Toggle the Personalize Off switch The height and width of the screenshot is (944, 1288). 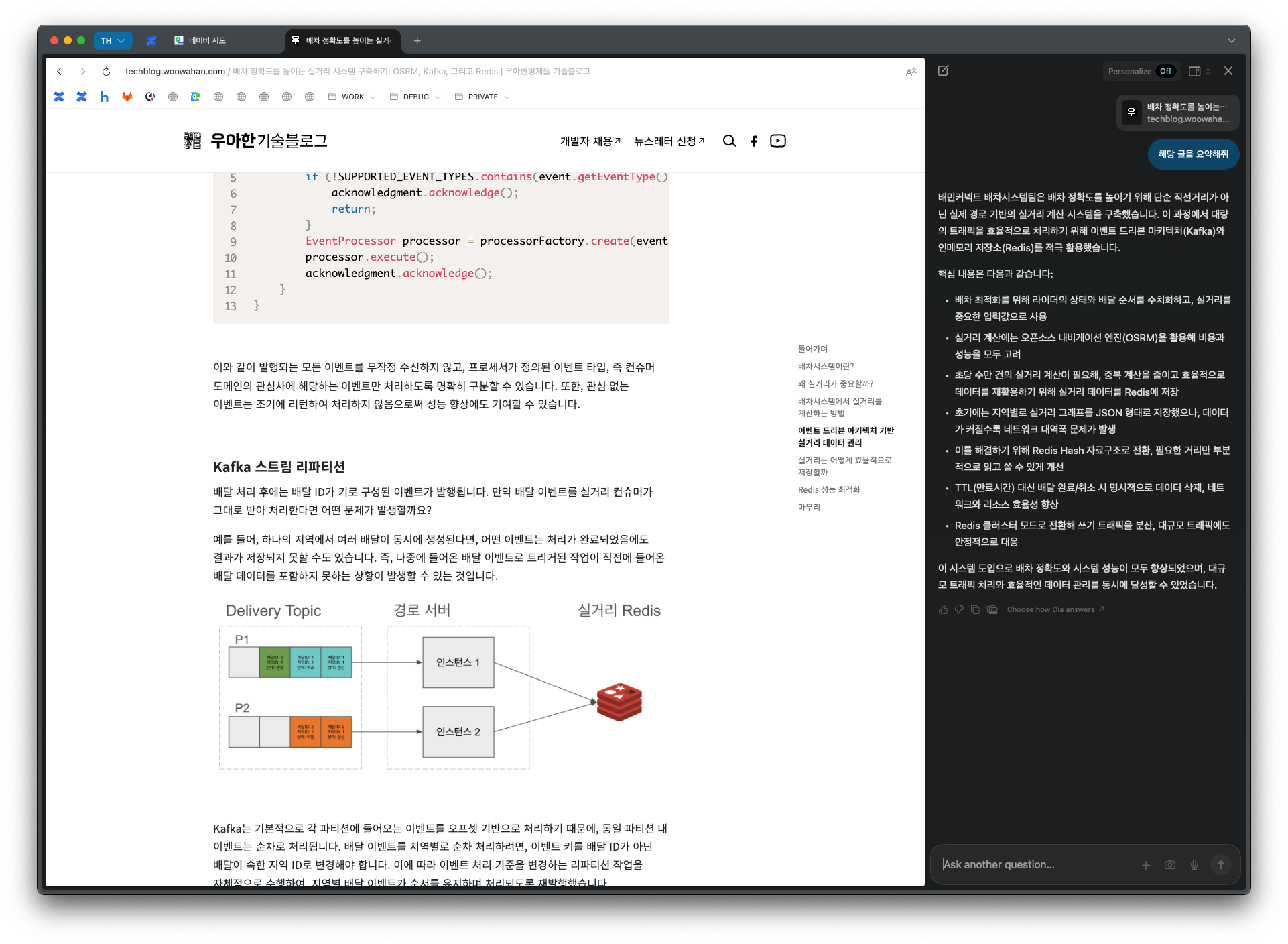click(x=1166, y=71)
